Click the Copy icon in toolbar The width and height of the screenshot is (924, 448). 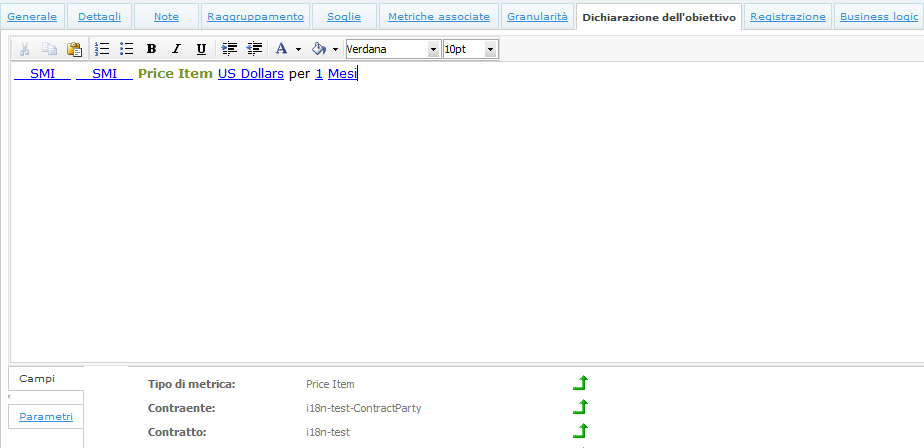(49, 49)
